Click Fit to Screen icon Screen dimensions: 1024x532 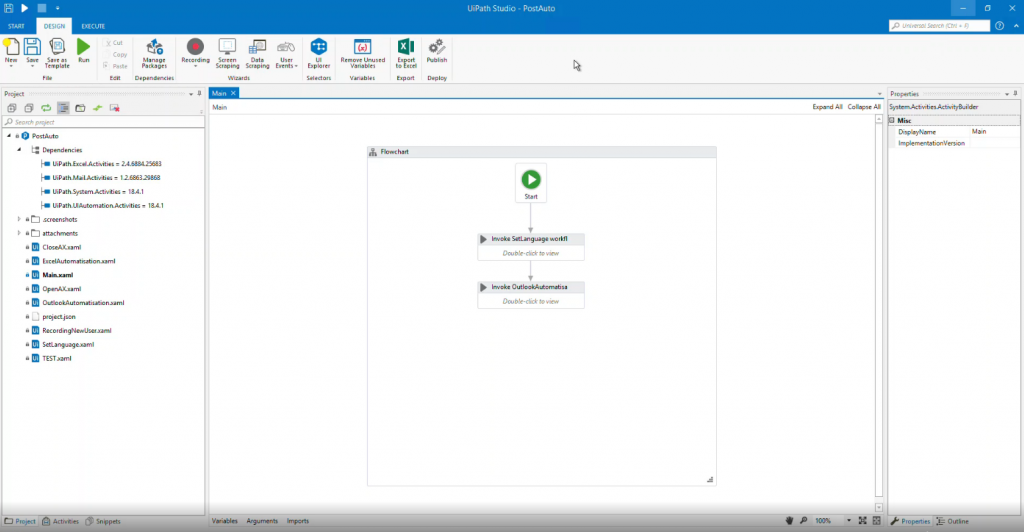click(863, 521)
